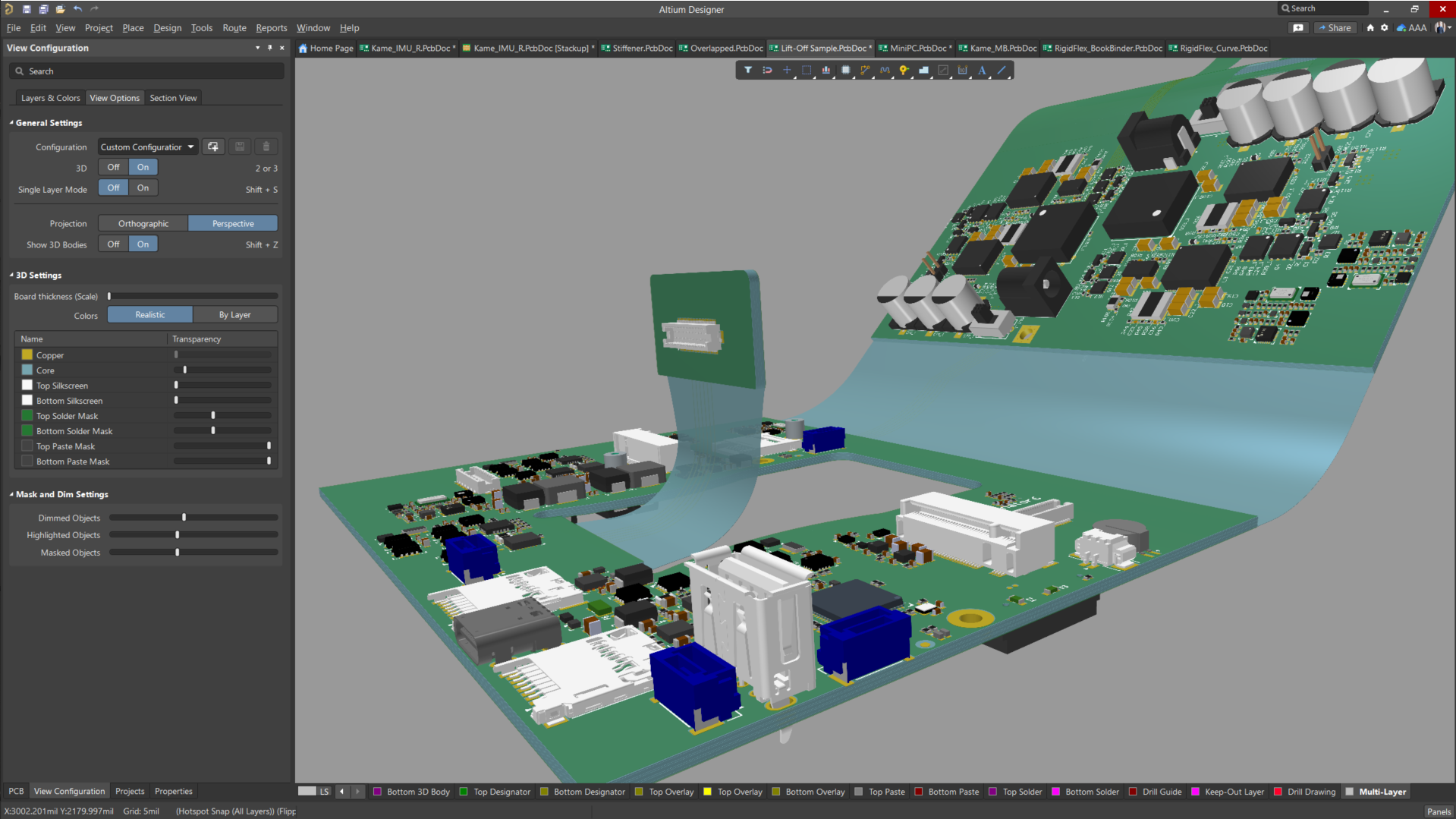Open the linear dimension tool

[x=962, y=70]
